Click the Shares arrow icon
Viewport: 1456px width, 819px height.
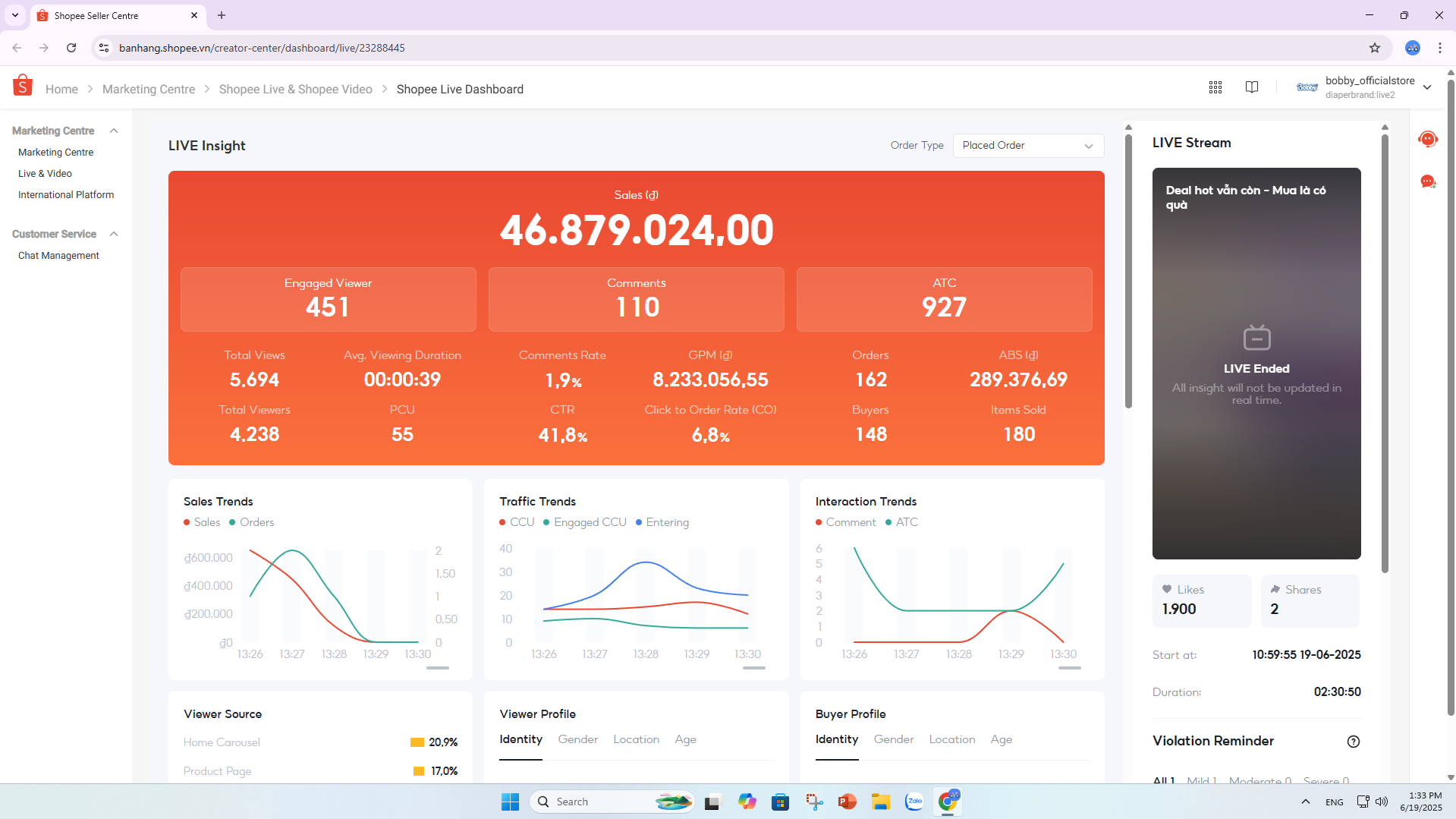coord(1275,589)
